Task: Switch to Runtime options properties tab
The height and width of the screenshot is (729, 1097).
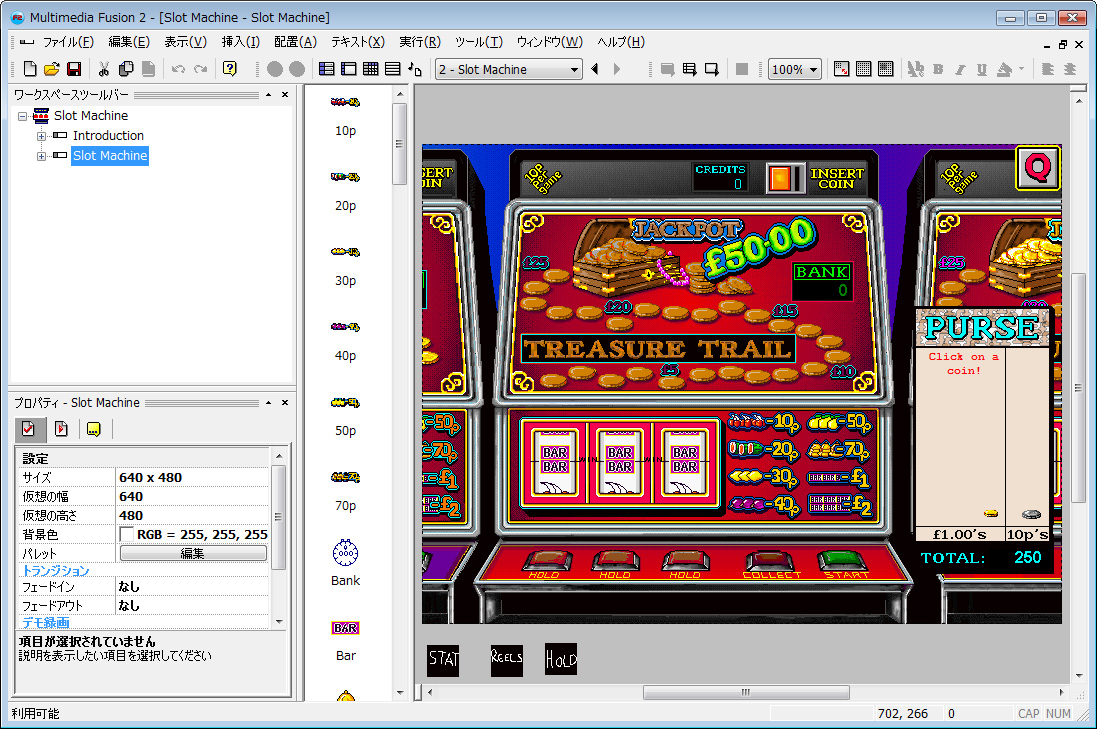Action: 62,429
